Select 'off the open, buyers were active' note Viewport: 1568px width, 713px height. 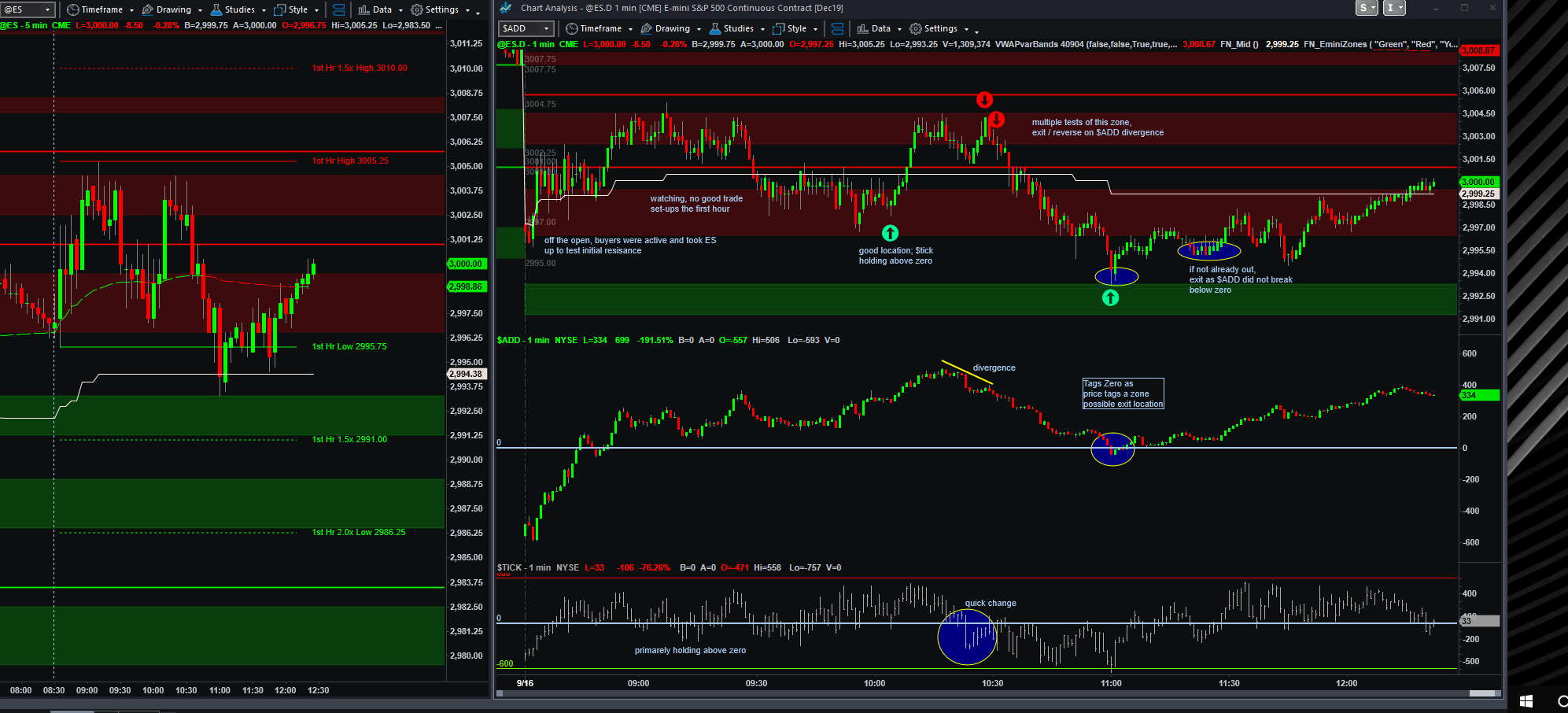[x=630, y=246]
